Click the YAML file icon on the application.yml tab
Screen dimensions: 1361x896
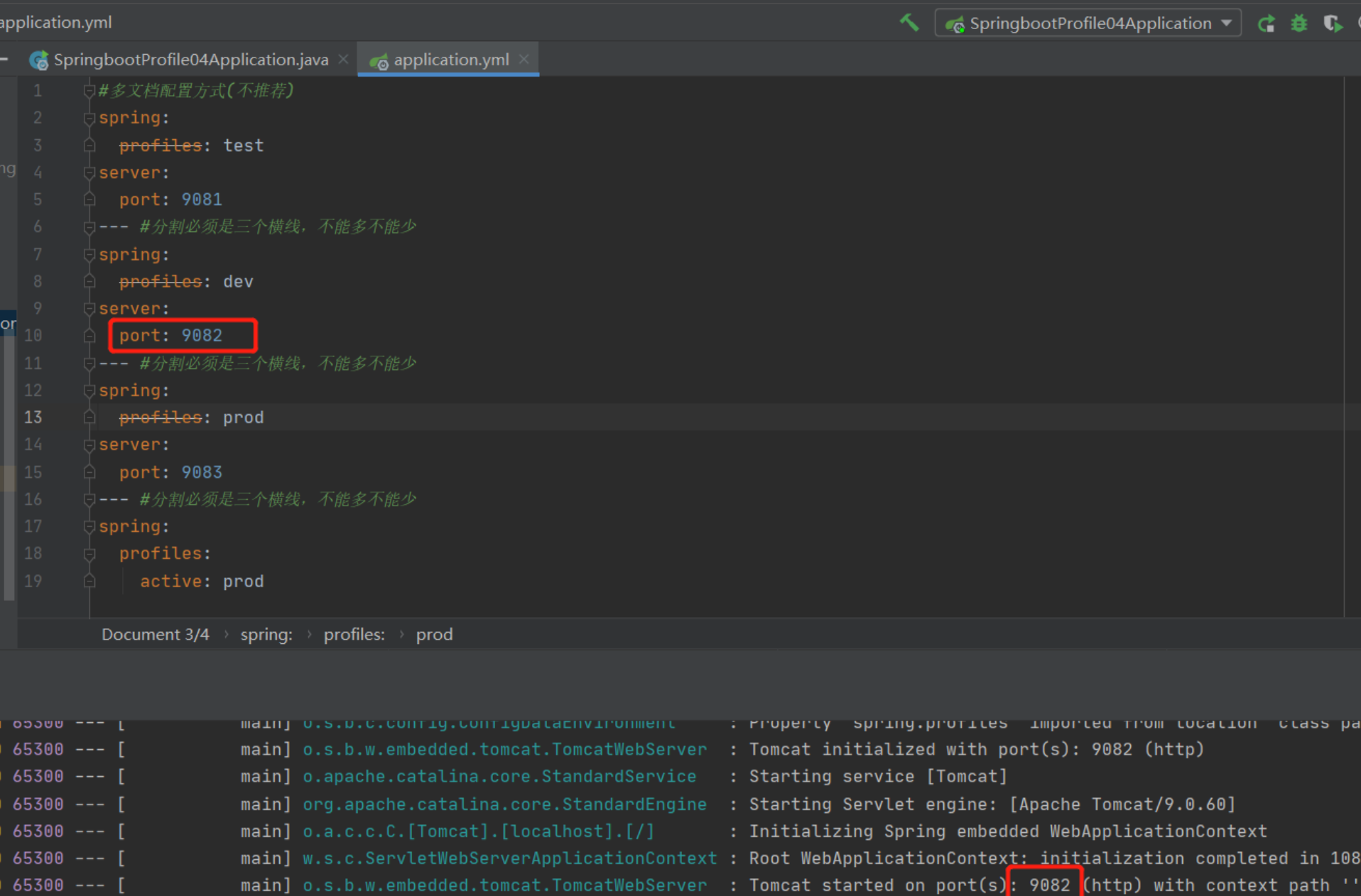[x=379, y=61]
